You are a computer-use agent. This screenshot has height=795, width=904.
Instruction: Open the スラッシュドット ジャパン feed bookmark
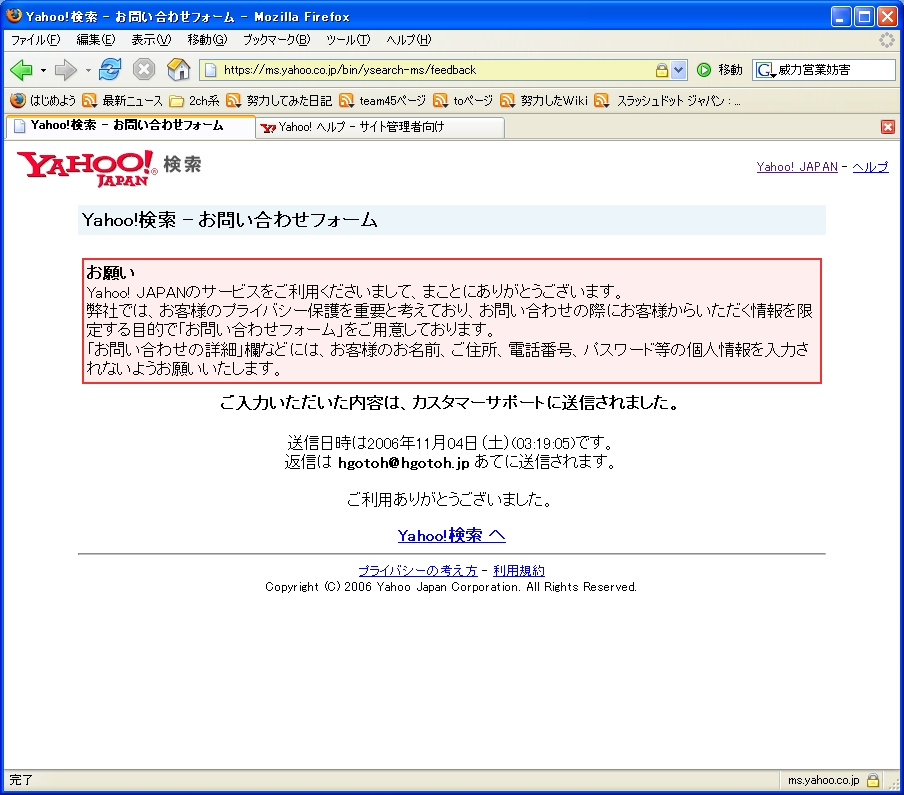click(667, 101)
